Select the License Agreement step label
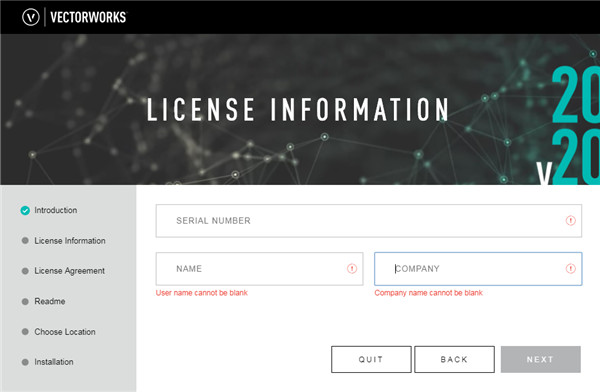Image resolution: width=600 pixels, height=392 pixels. tap(69, 271)
